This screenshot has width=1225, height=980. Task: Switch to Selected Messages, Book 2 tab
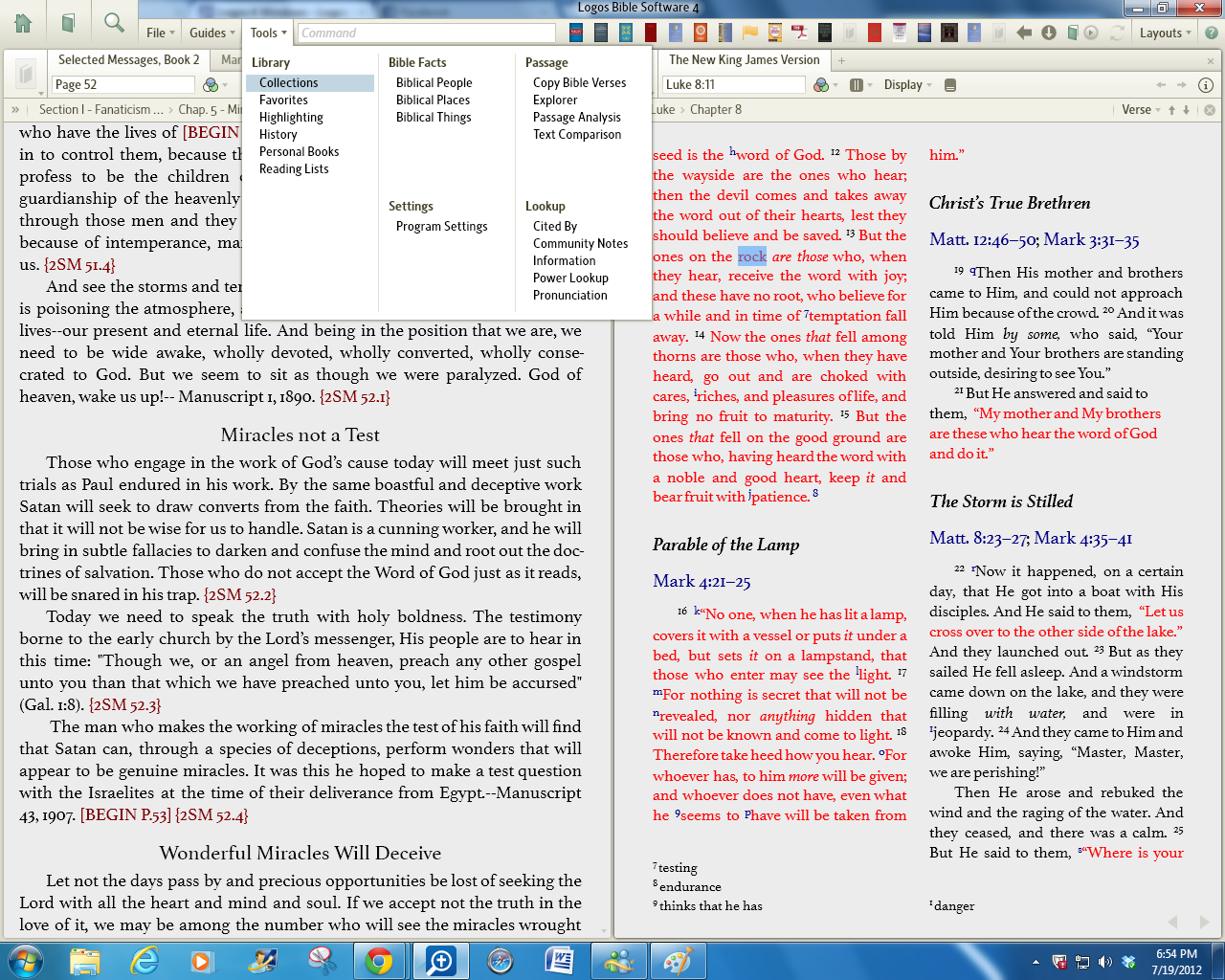pyautogui.click(x=128, y=60)
